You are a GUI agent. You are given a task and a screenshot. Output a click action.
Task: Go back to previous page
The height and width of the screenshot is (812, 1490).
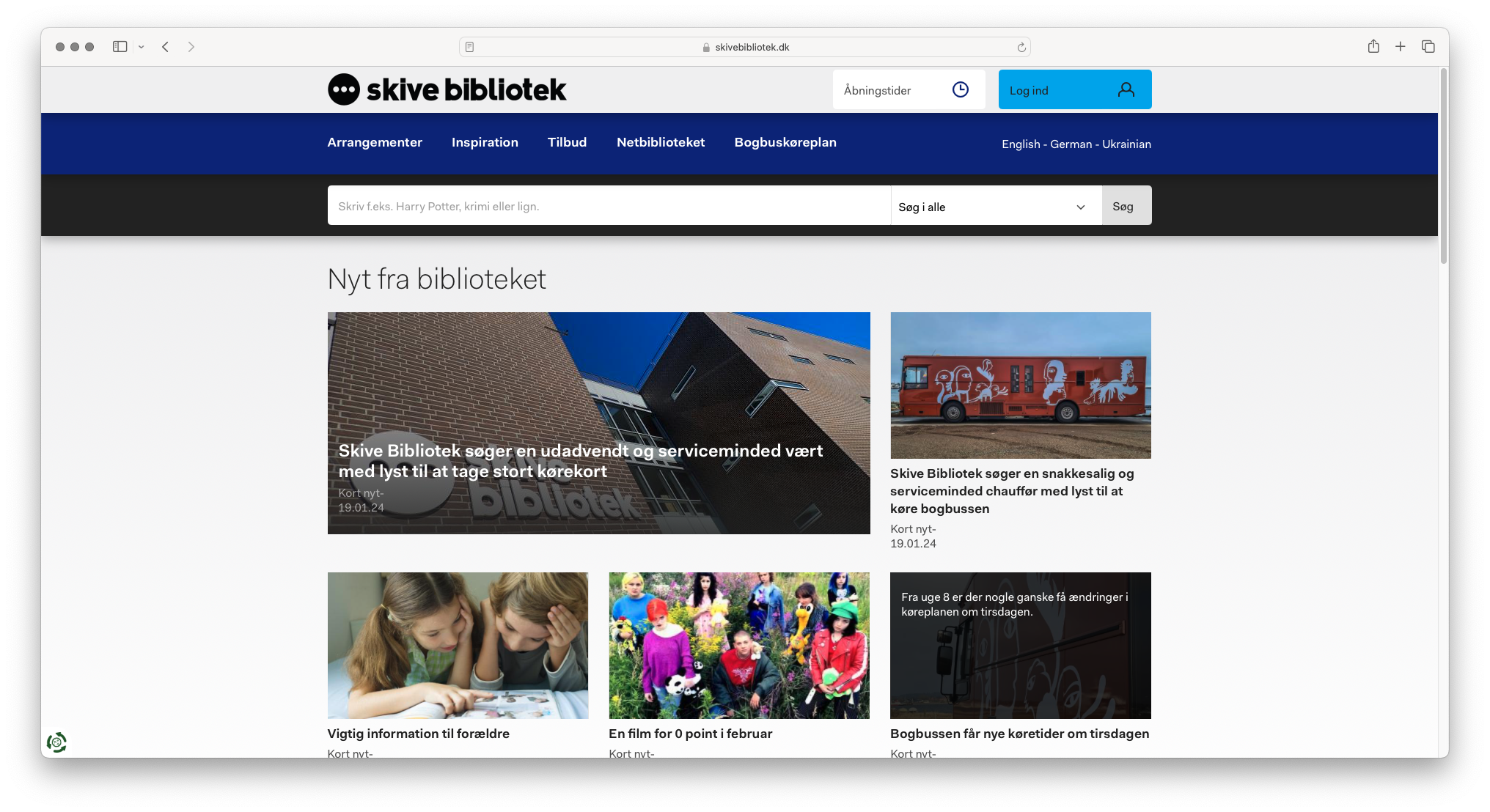(166, 47)
